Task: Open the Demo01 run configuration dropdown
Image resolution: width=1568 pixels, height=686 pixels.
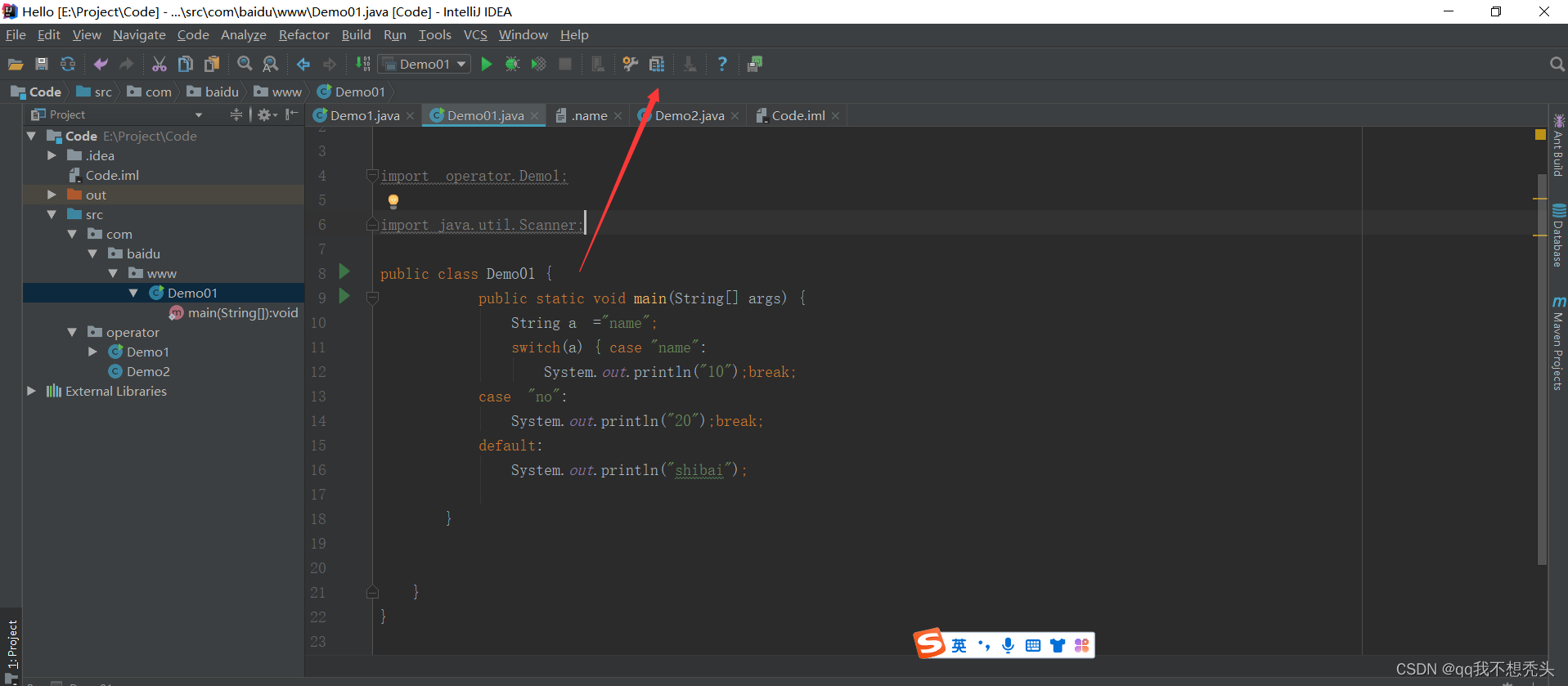Action: click(425, 64)
